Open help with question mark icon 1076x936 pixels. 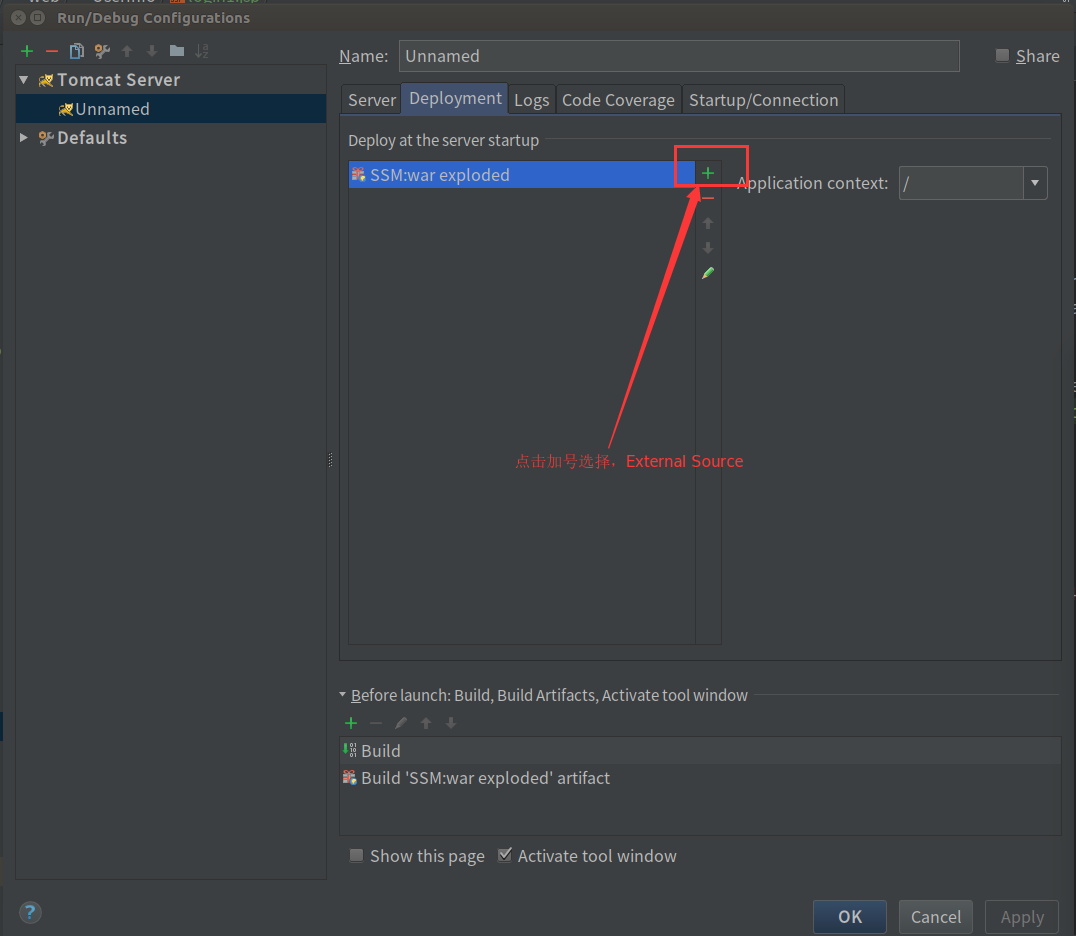[x=30, y=913]
